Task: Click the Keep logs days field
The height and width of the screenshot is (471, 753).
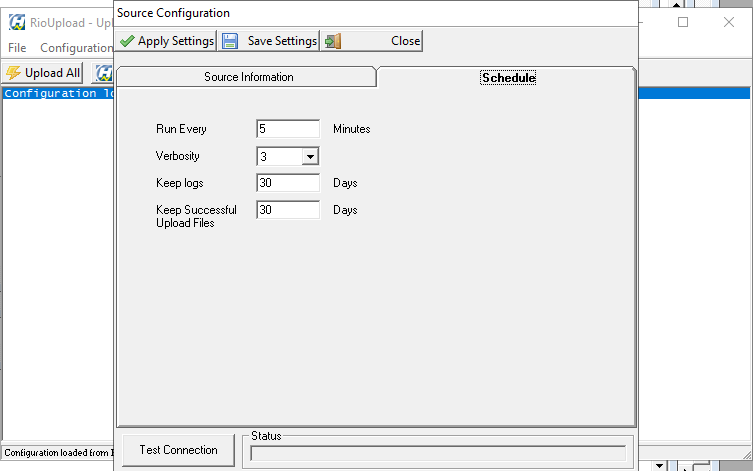Action: tap(288, 183)
